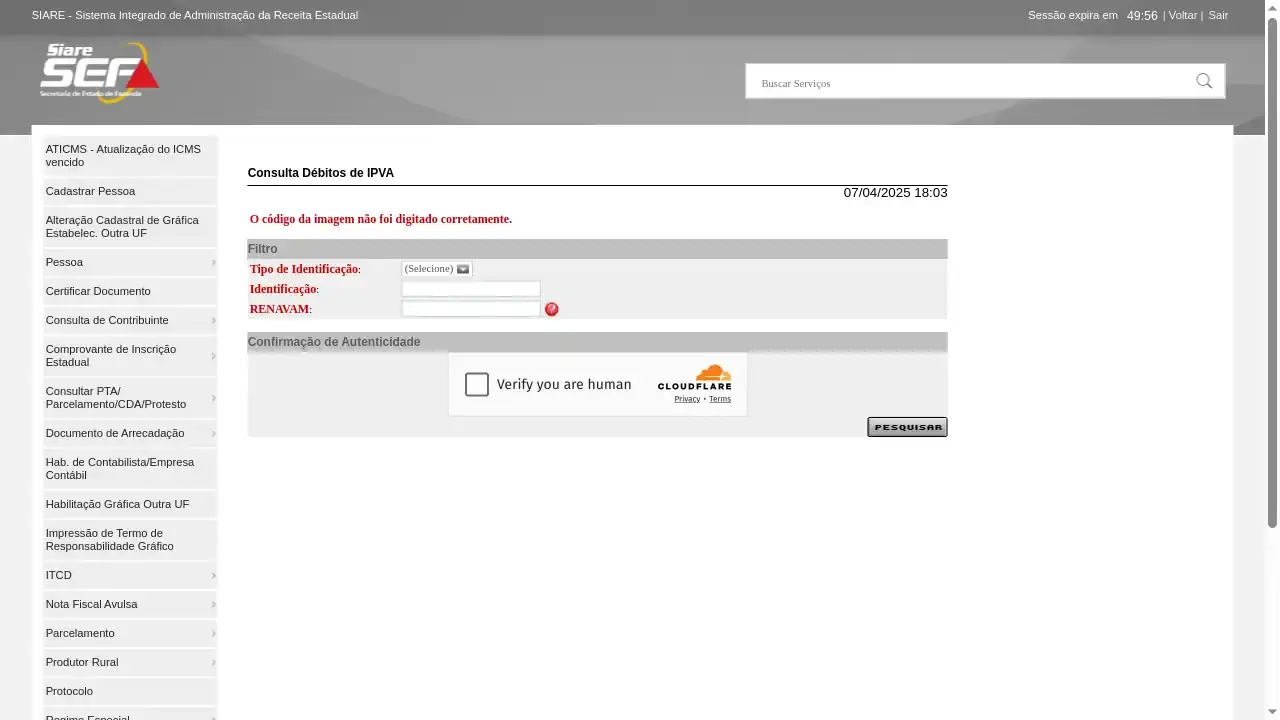Expand the Pessoa submenu

pyautogui.click(x=213, y=263)
